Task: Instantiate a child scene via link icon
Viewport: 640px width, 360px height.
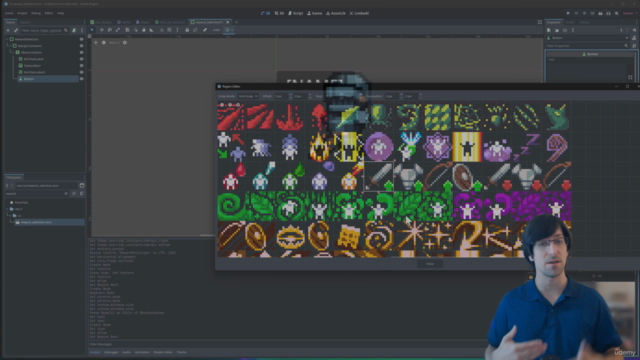Action: click(x=16, y=30)
